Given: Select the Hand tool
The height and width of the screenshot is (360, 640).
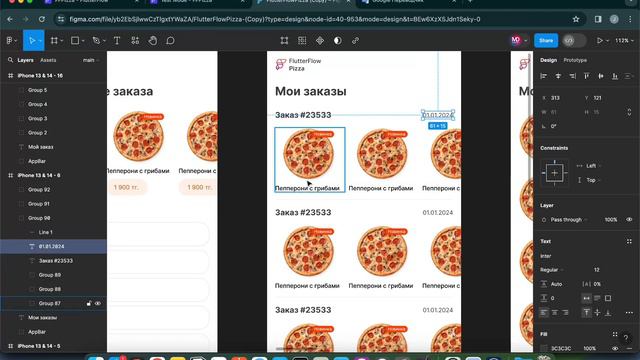Looking at the screenshot, I should point(153,40).
